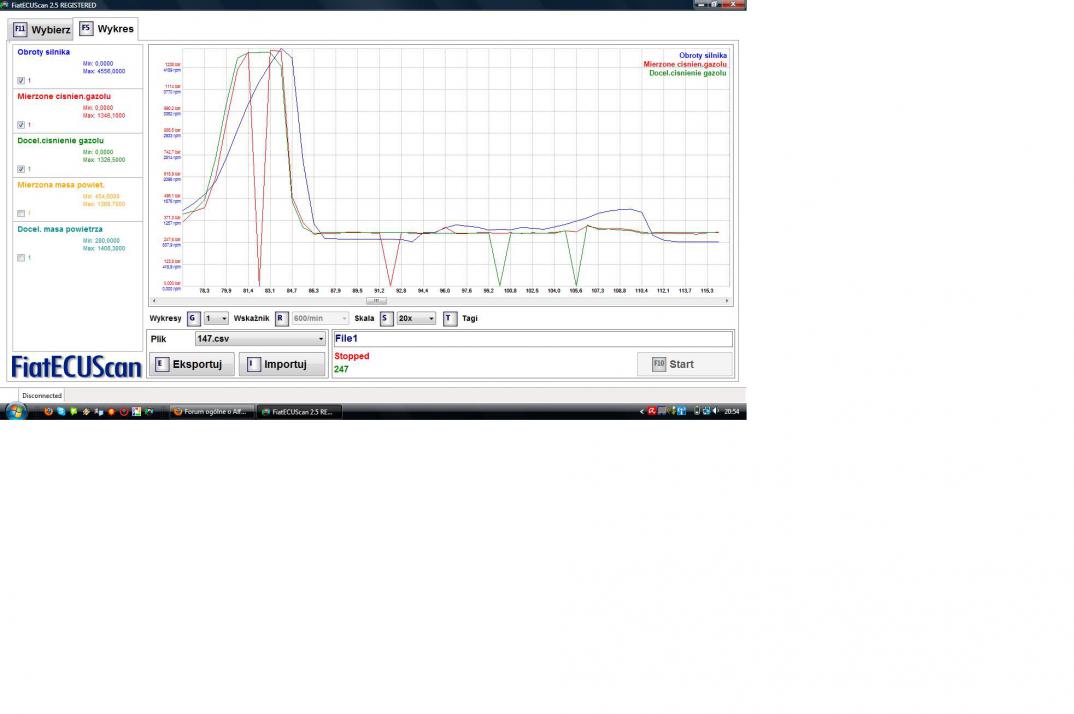
Task: Click the Stopped status text
Action: [351, 356]
